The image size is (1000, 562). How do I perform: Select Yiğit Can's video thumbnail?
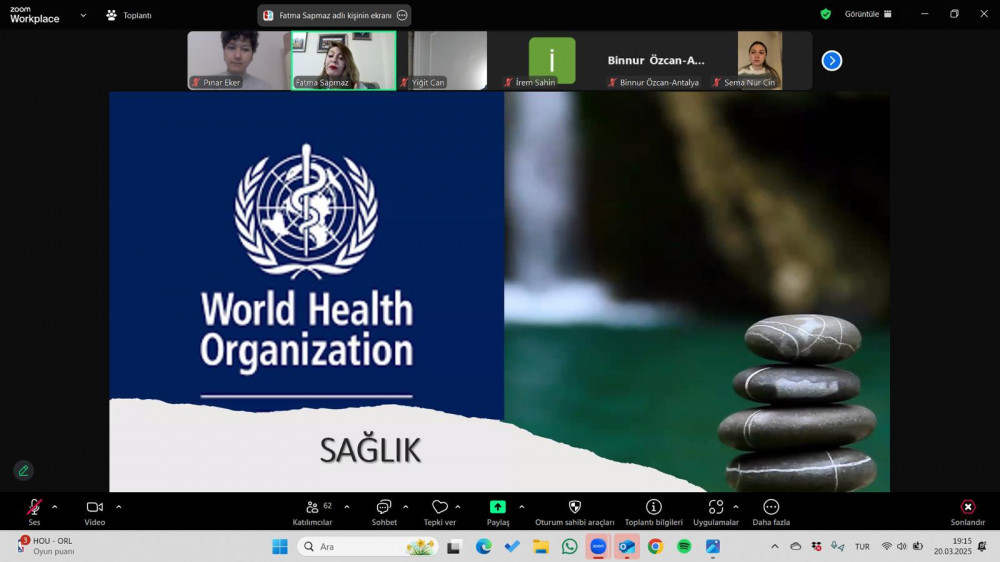[443, 61]
